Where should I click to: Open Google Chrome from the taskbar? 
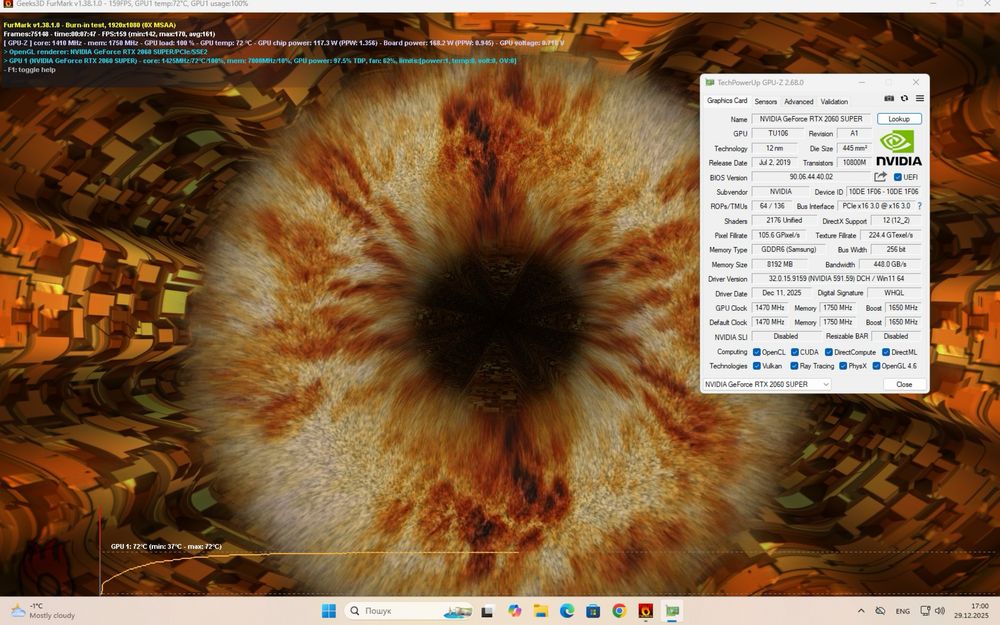click(619, 611)
